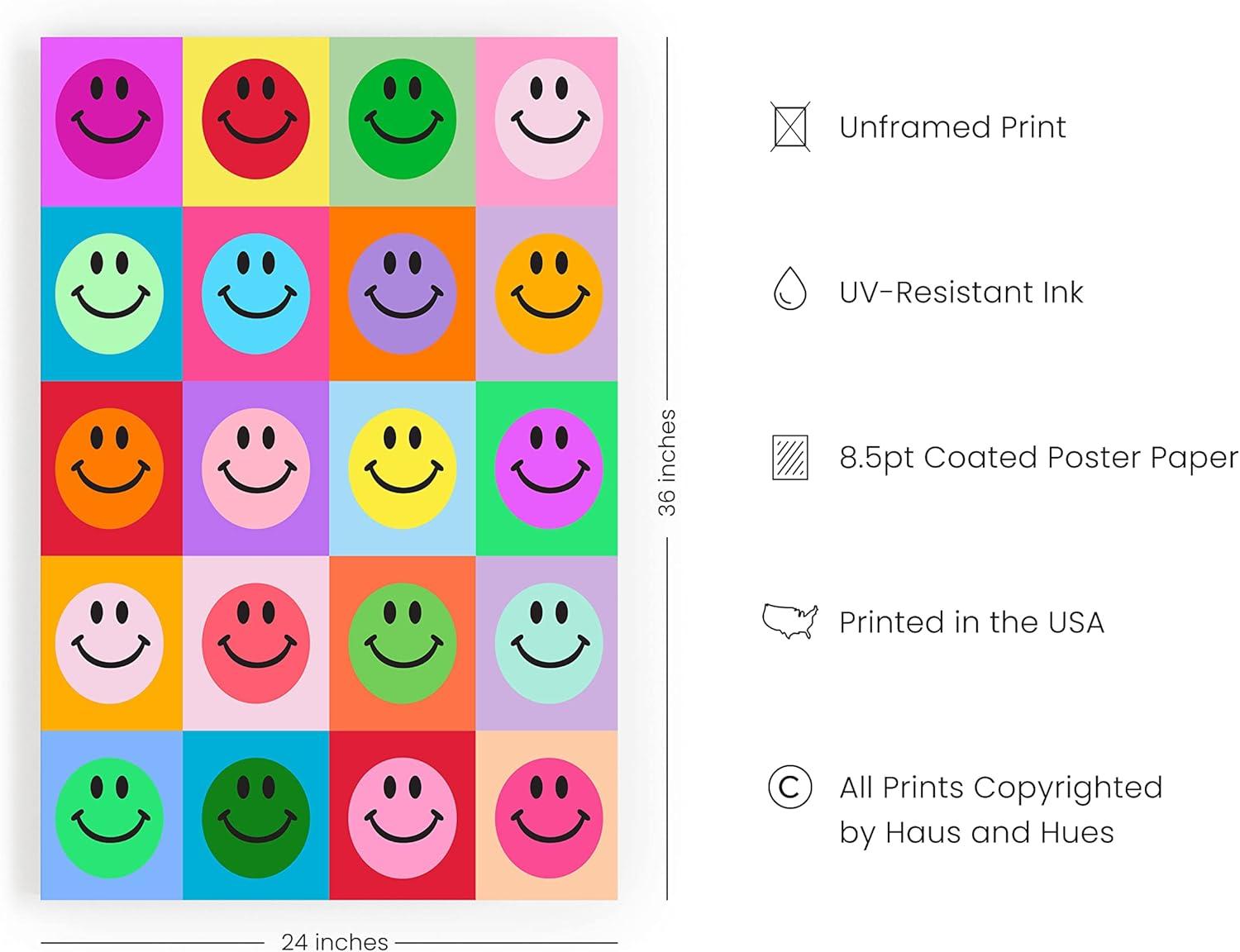Click the light pink smiley in top right
The width and height of the screenshot is (1240, 952).
(549, 119)
